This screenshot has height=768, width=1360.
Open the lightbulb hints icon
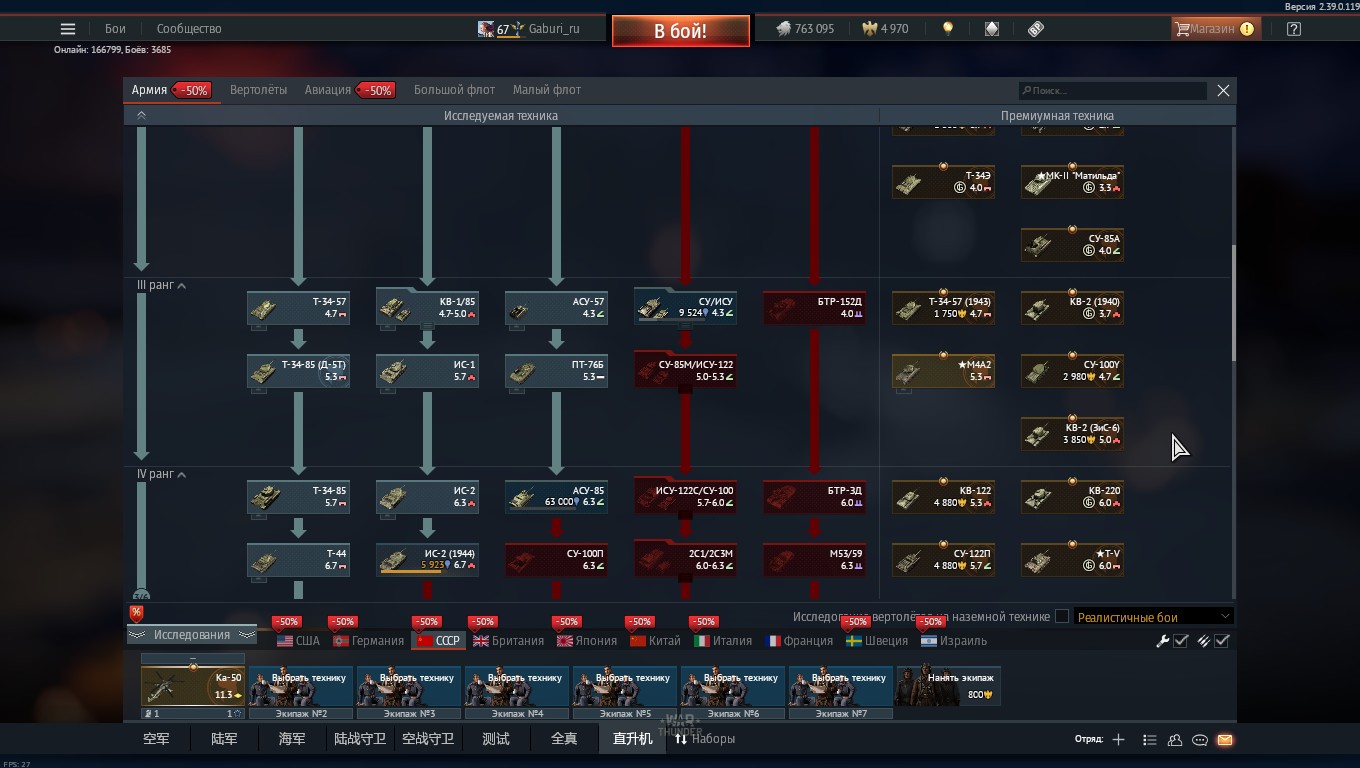948,29
